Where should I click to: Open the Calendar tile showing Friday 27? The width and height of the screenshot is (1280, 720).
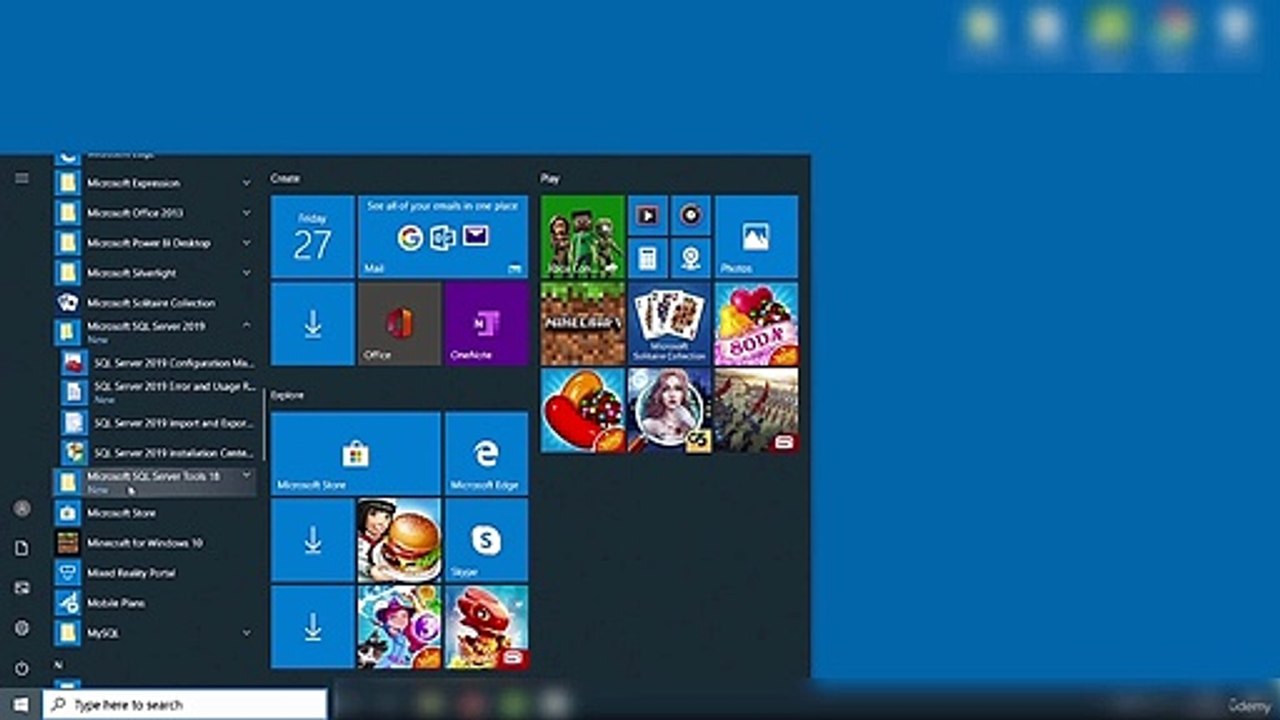pyautogui.click(x=312, y=236)
